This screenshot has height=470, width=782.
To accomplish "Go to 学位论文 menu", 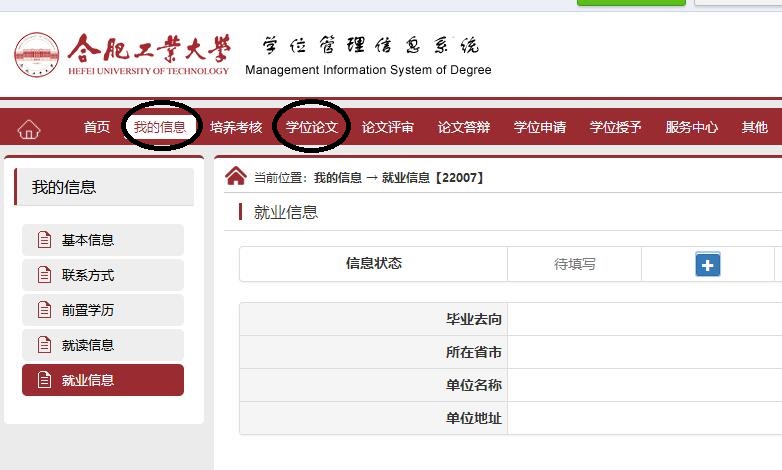I will (312, 128).
